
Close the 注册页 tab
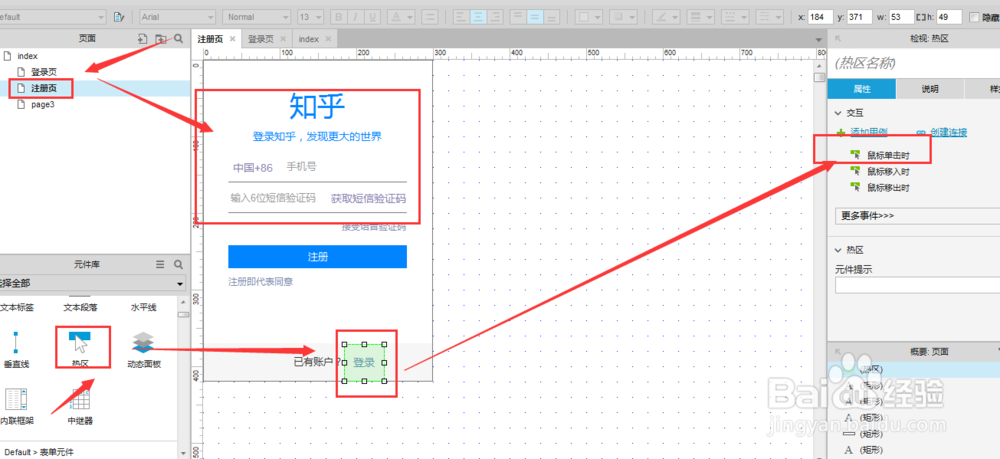click(x=233, y=39)
